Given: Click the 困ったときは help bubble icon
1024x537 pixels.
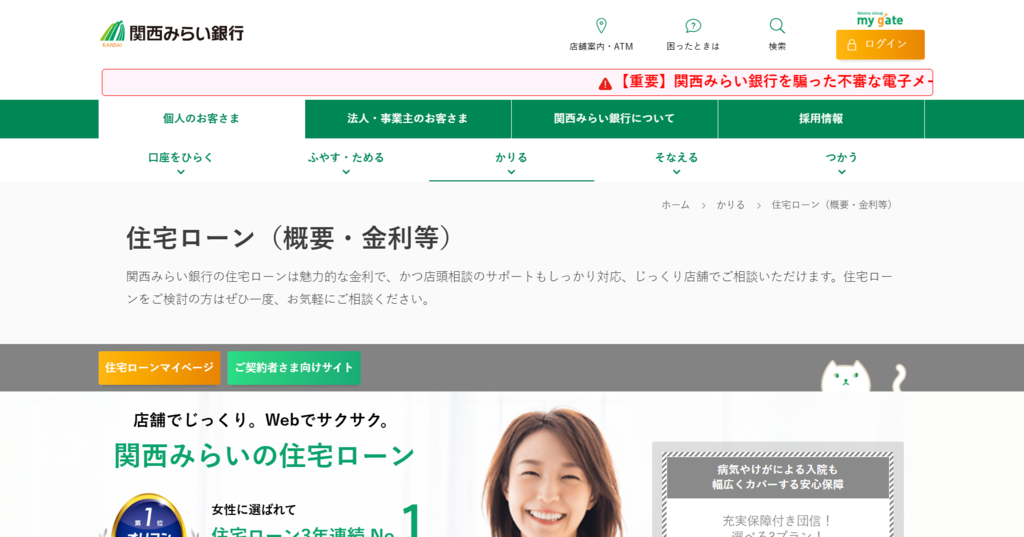Looking at the screenshot, I should pos(693,26).
